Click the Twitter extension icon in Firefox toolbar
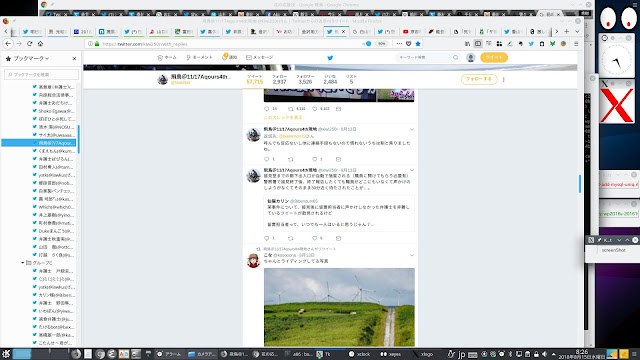The height and width of the screenshot is (360, 640). pyautogui.click(x=531, y=44)
